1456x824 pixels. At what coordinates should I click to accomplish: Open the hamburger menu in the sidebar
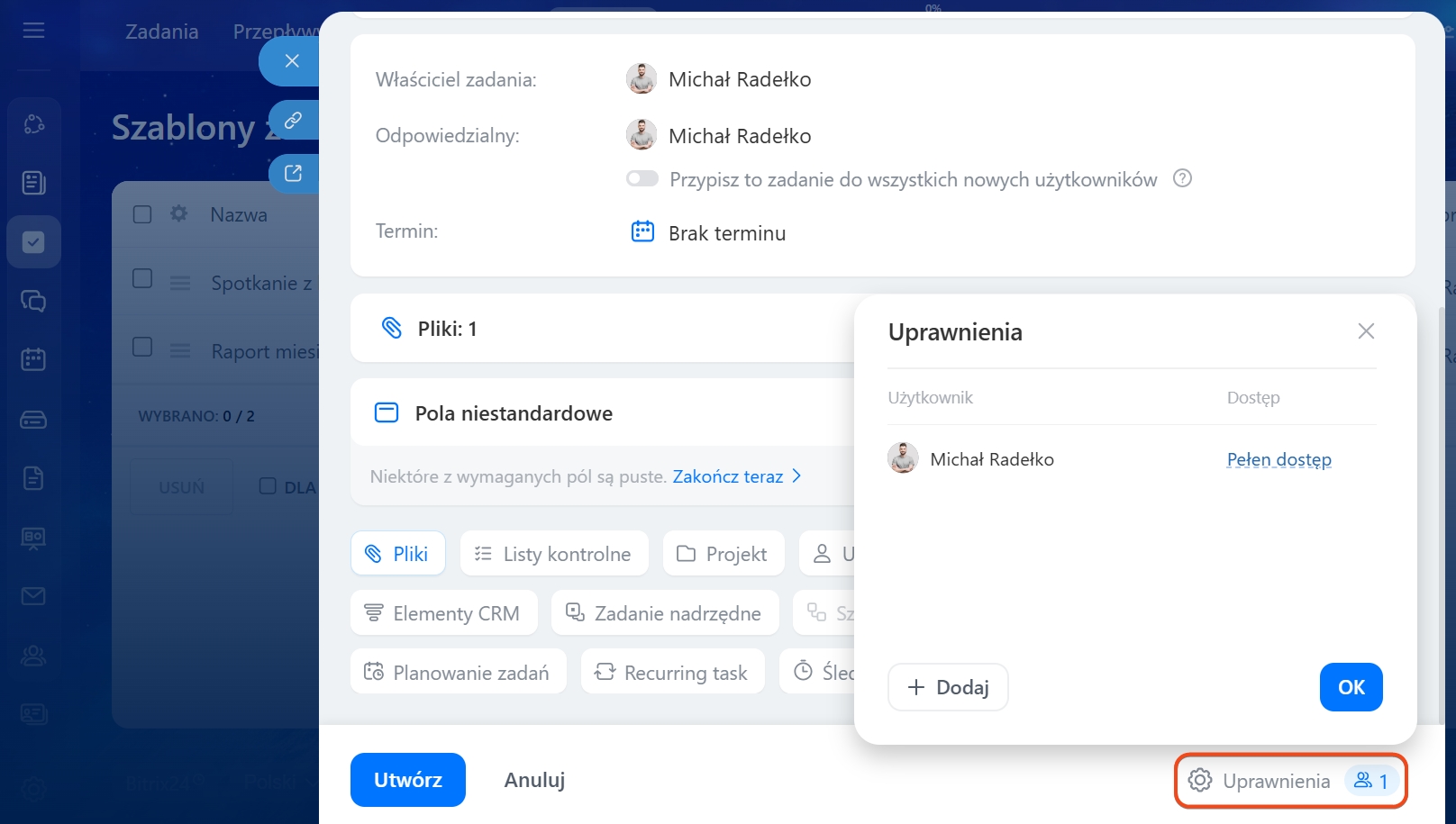tap(33, 31)
